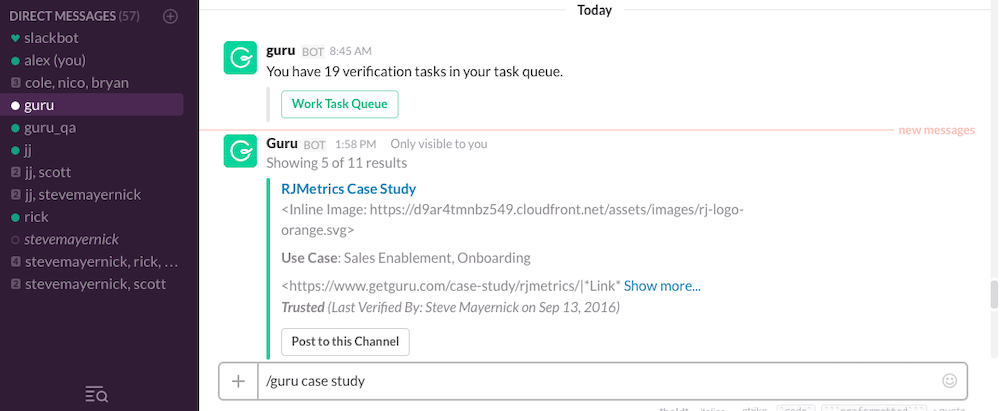Click the Use Case: Sales Enablement, Onboarding line
The height and width of the screenshot is (411, 1000).
coord(406,258)
